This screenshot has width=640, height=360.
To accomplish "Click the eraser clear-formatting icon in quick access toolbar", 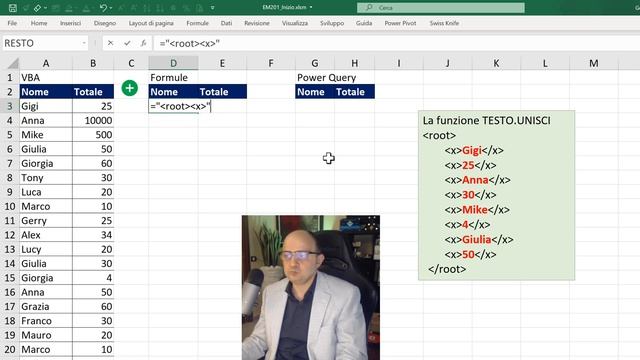I will point(38,8).
